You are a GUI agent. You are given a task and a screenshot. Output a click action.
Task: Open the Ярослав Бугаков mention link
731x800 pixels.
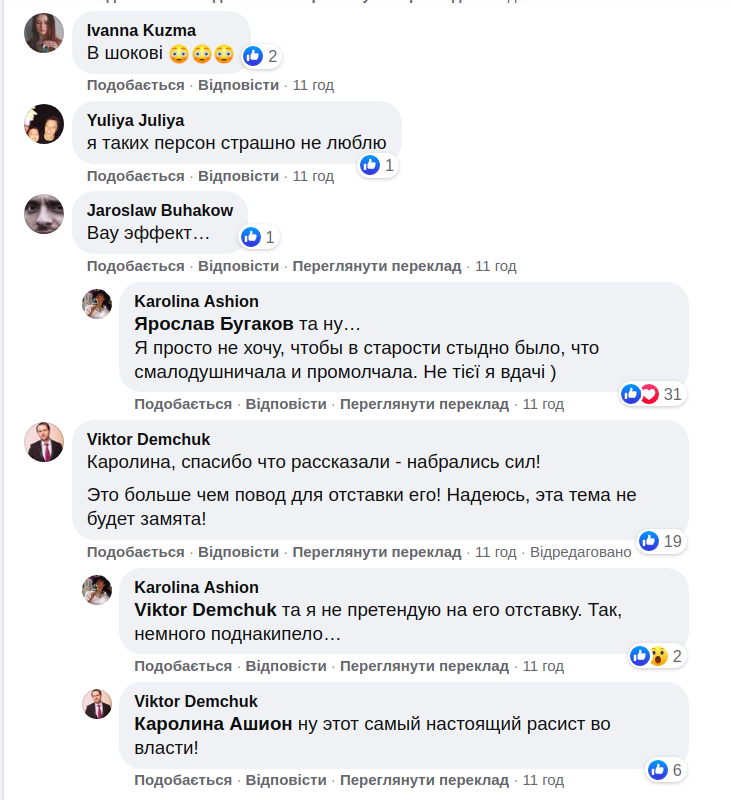pos(214,324)
